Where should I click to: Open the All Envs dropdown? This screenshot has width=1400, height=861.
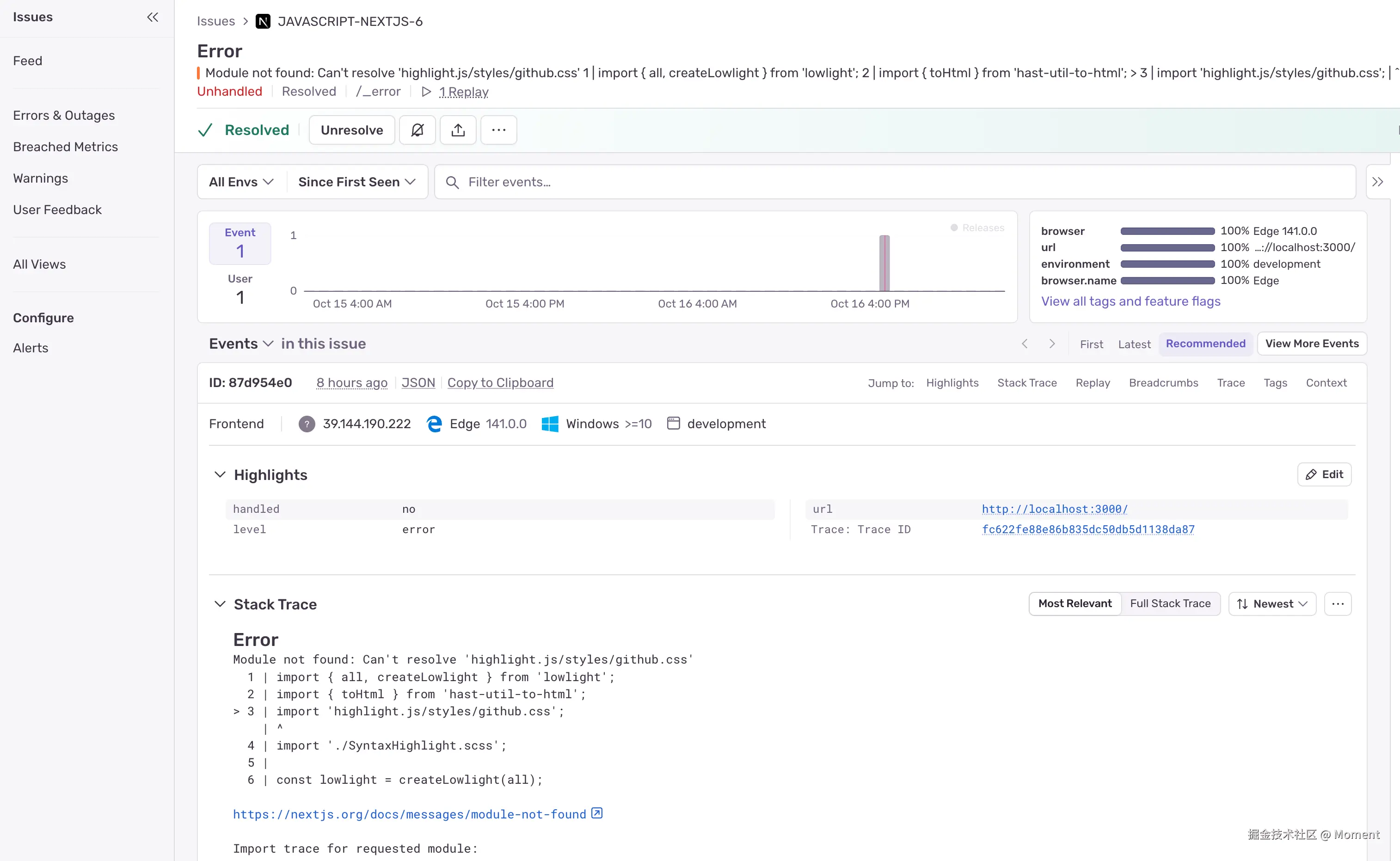(241, 182)
